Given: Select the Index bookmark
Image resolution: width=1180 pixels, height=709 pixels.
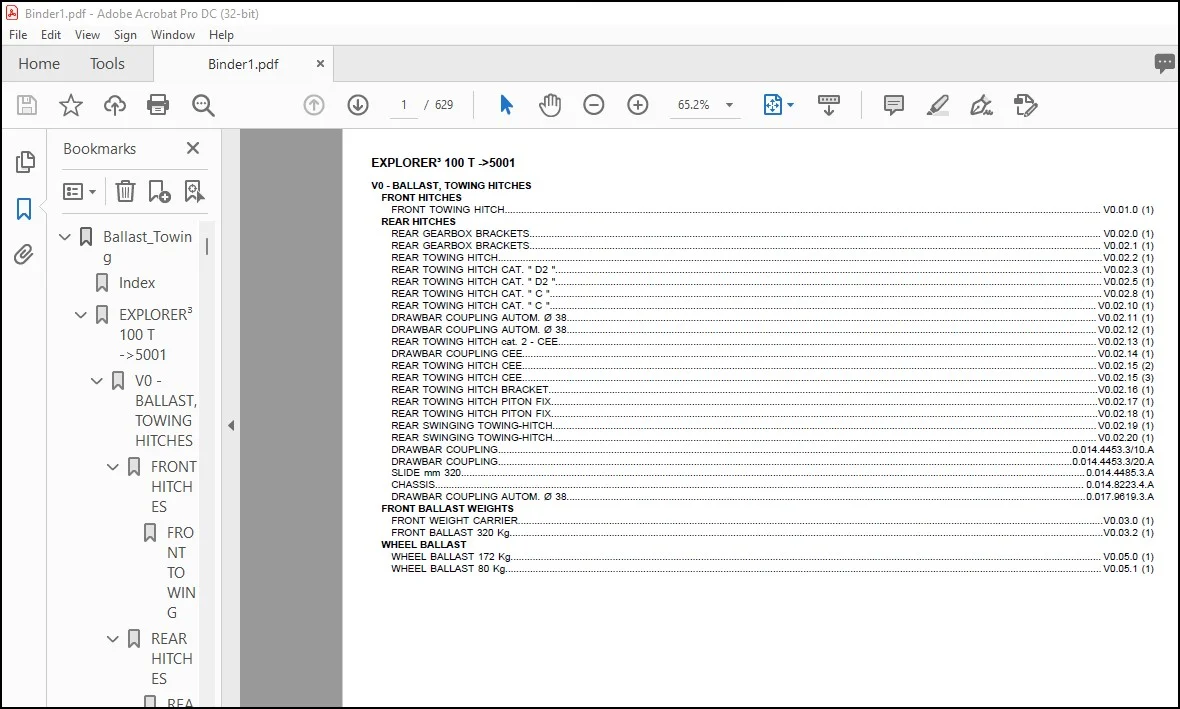Looking at the screenshot, I should (137, 283).
